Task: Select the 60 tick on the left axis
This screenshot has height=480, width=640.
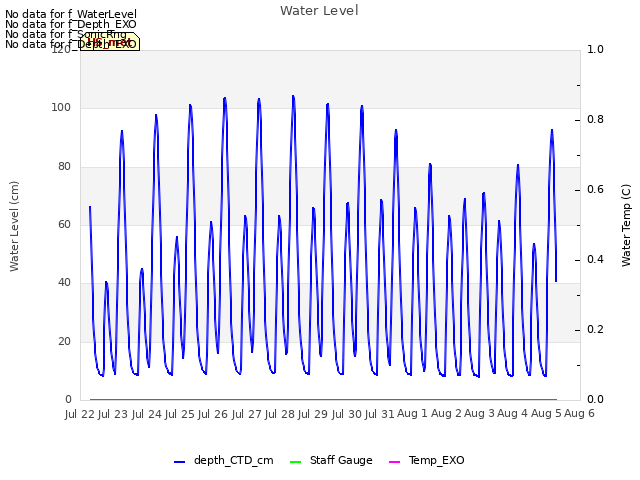Action: [x=64, y=224]
